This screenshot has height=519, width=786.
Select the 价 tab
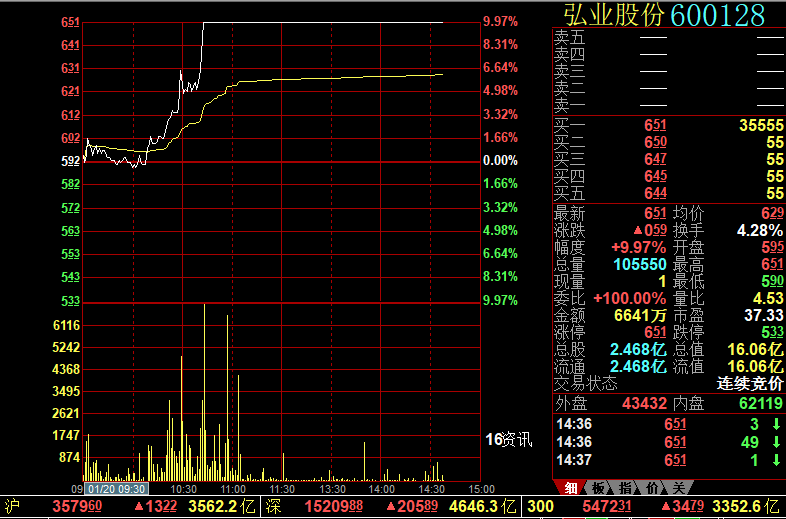tap(652, 488)
